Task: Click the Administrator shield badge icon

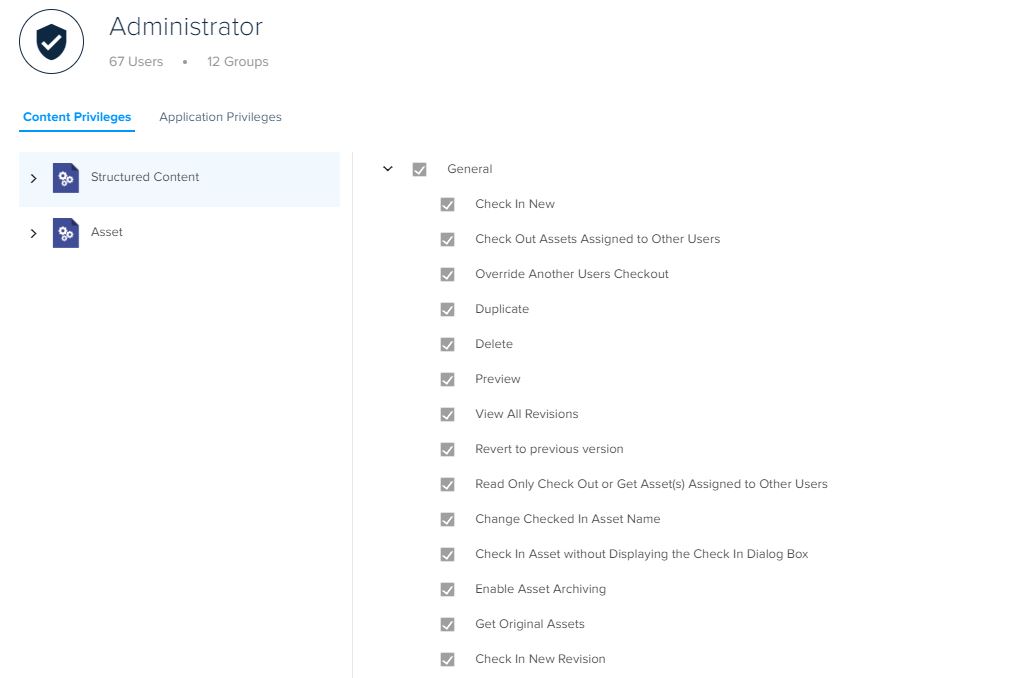Action: point(52,41)
